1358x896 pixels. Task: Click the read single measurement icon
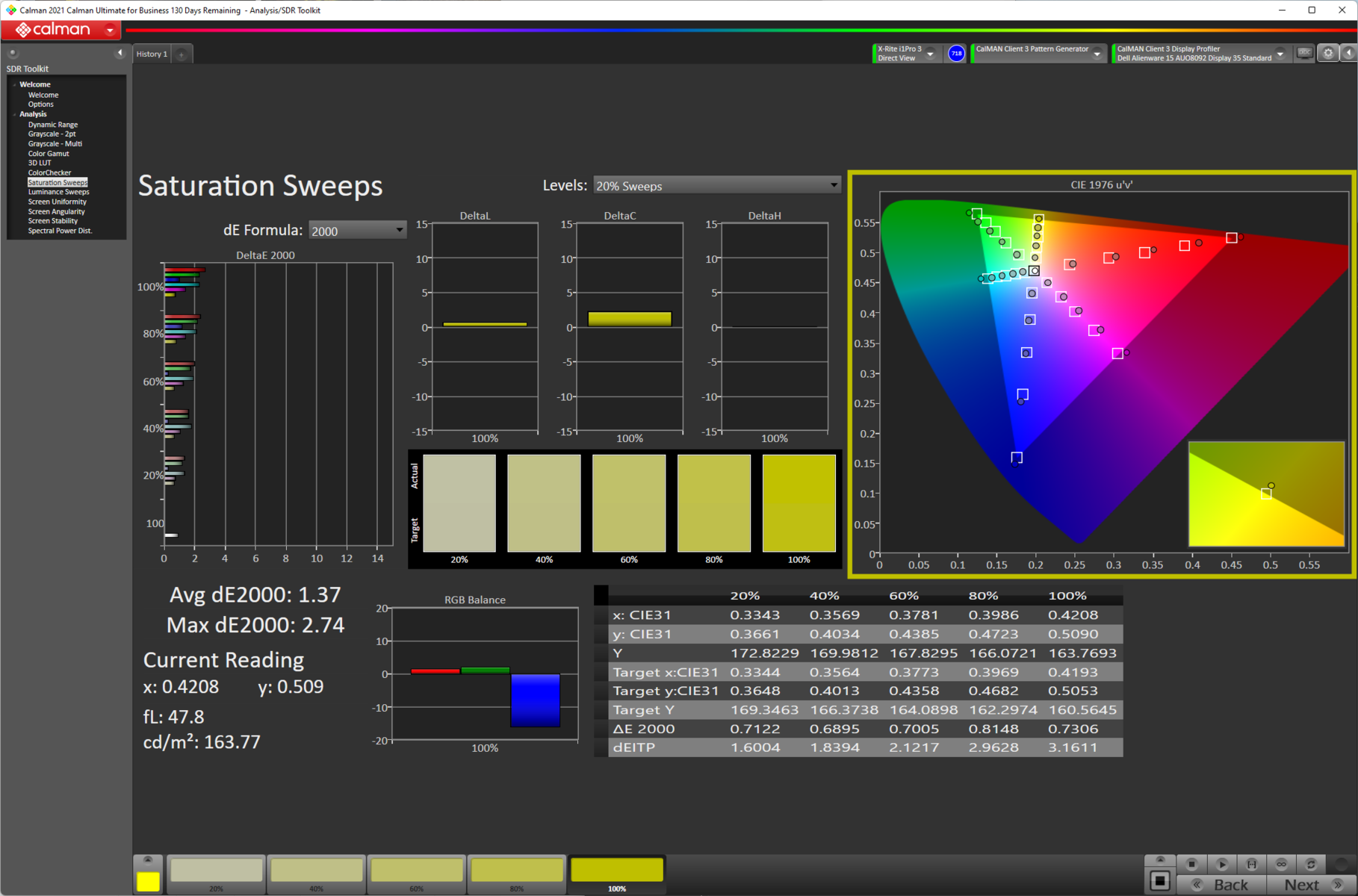tap(1252, 864)
